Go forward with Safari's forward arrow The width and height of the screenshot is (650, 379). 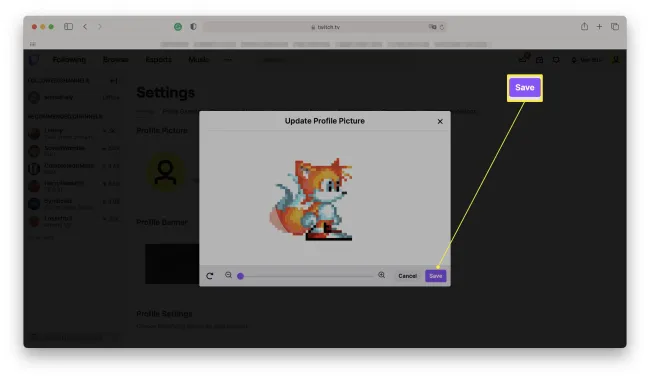point(99,27)
